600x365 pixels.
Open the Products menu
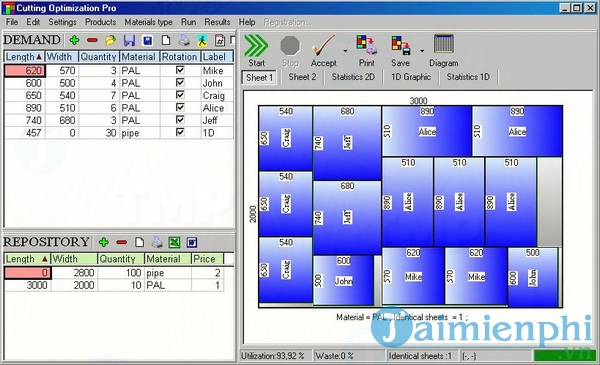[101, 22]
